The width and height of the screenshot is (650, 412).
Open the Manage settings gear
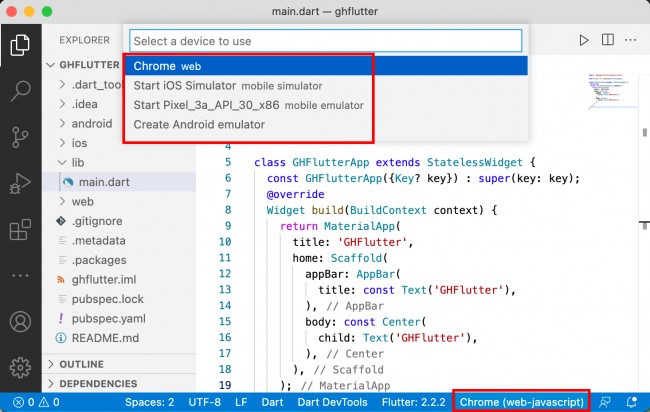[20, 368]
